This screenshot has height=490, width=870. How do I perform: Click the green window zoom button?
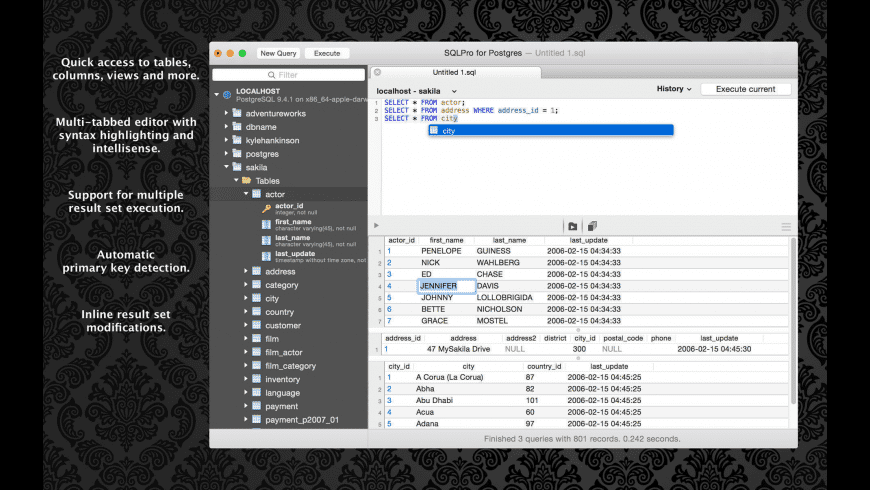click(242, 53)
